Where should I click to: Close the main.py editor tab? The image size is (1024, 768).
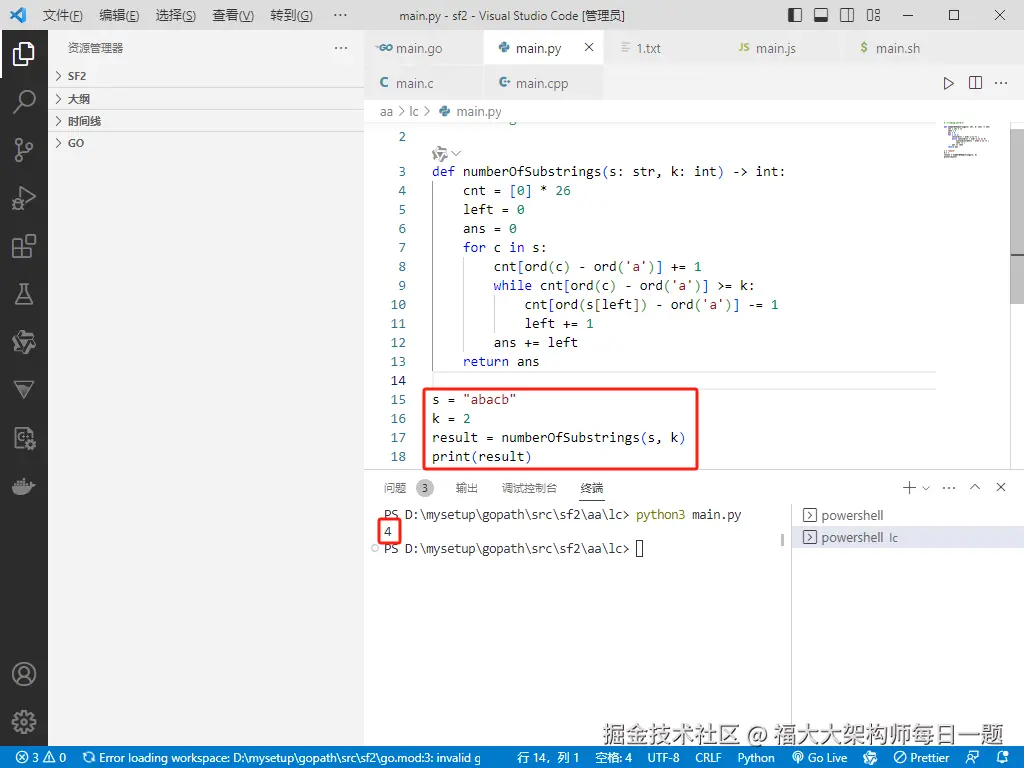point(589,47)
